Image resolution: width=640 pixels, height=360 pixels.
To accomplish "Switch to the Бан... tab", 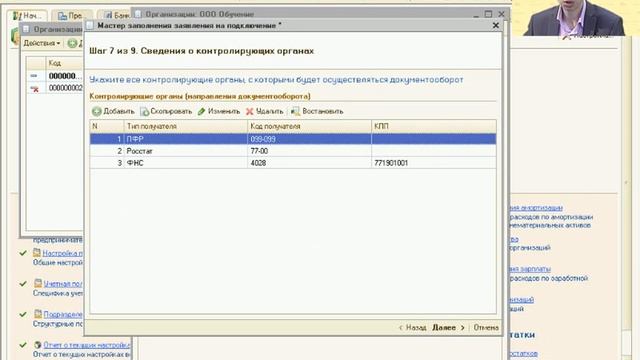I will pyautogui.click(x=117, y=16).
